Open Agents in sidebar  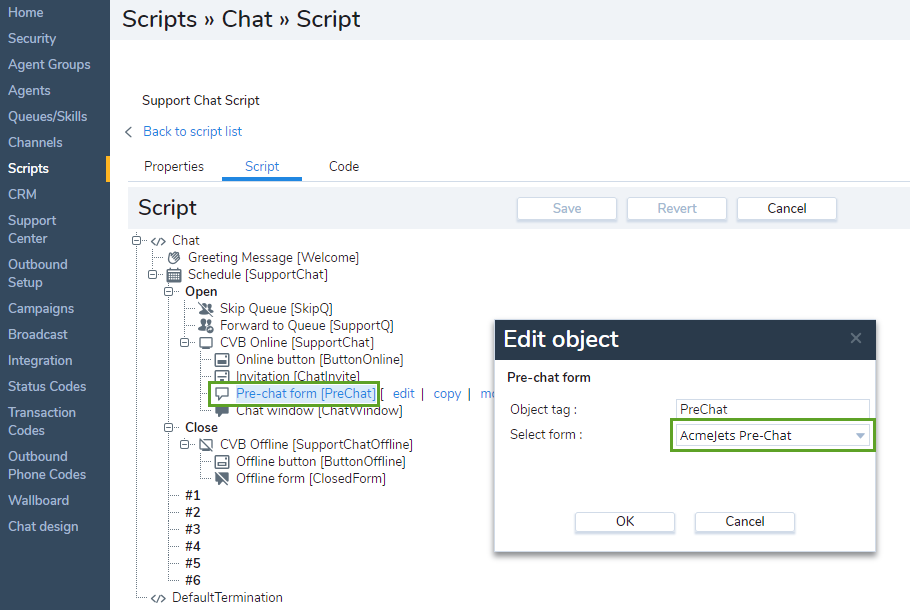point(29,91)
